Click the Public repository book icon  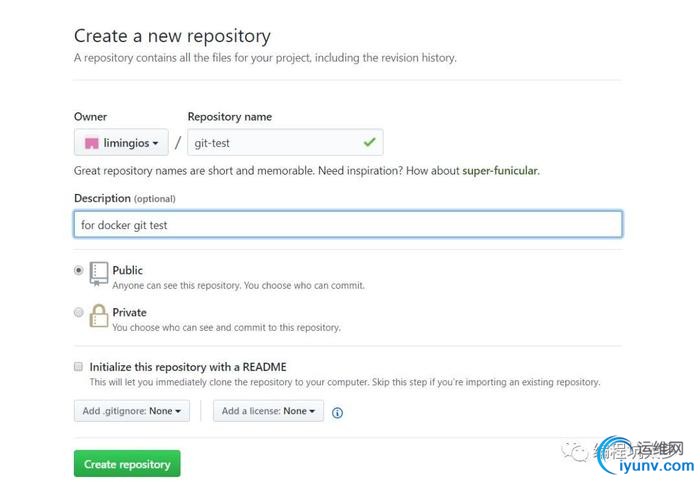[x=99, y=273]
